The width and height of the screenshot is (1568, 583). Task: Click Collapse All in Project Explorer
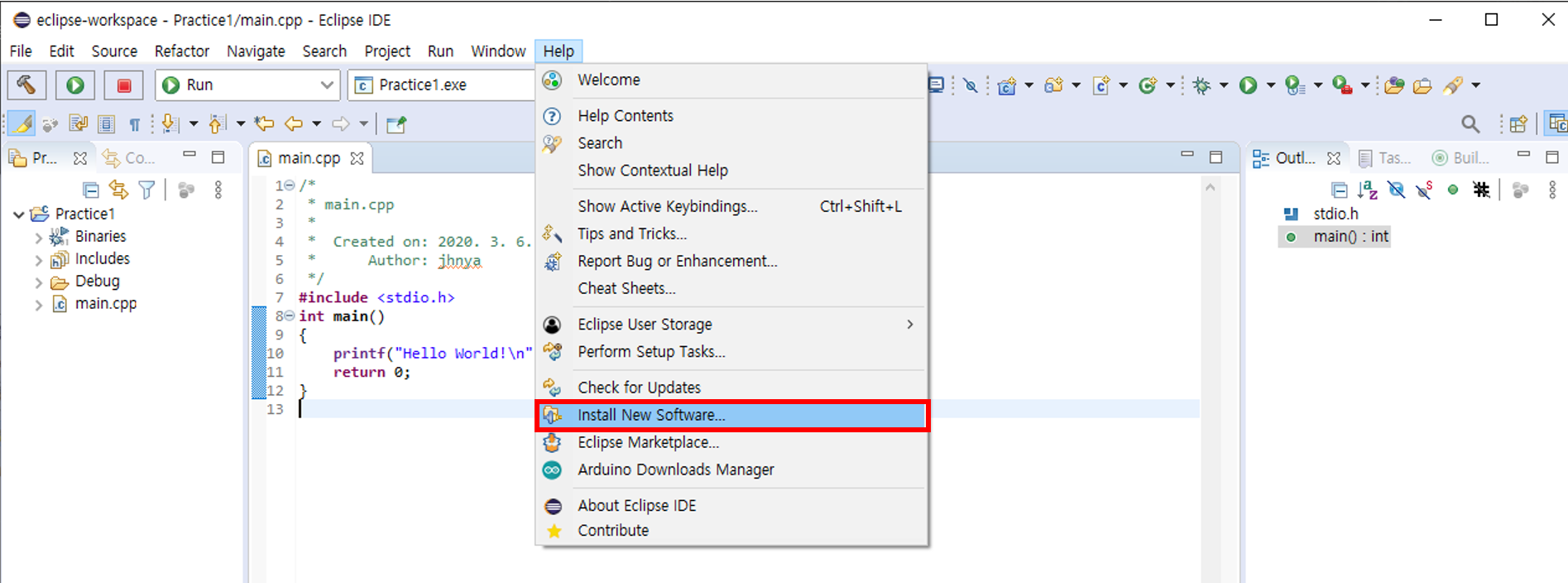(x=91, y=190)
